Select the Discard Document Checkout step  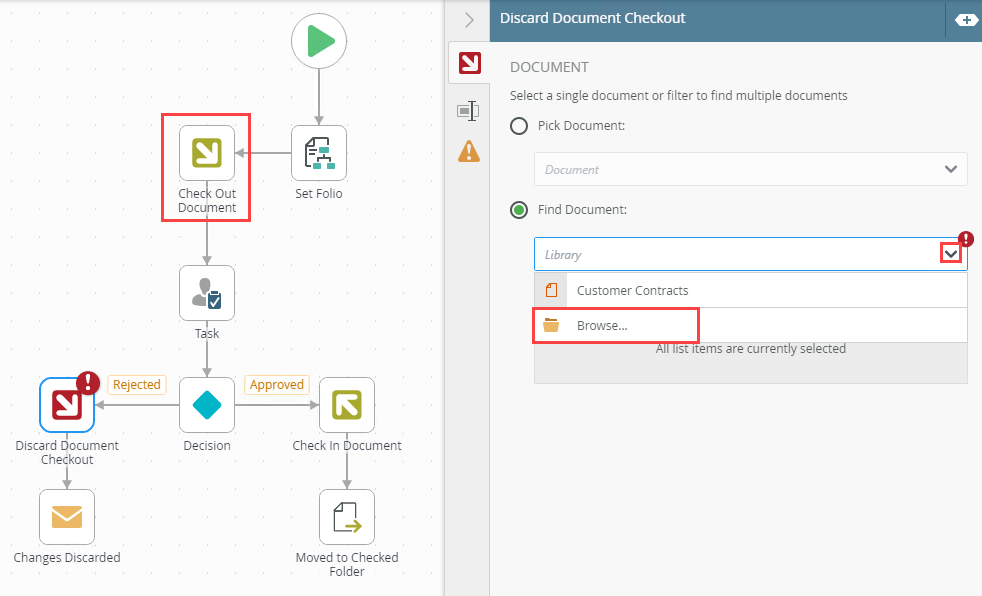coord(67,405)
